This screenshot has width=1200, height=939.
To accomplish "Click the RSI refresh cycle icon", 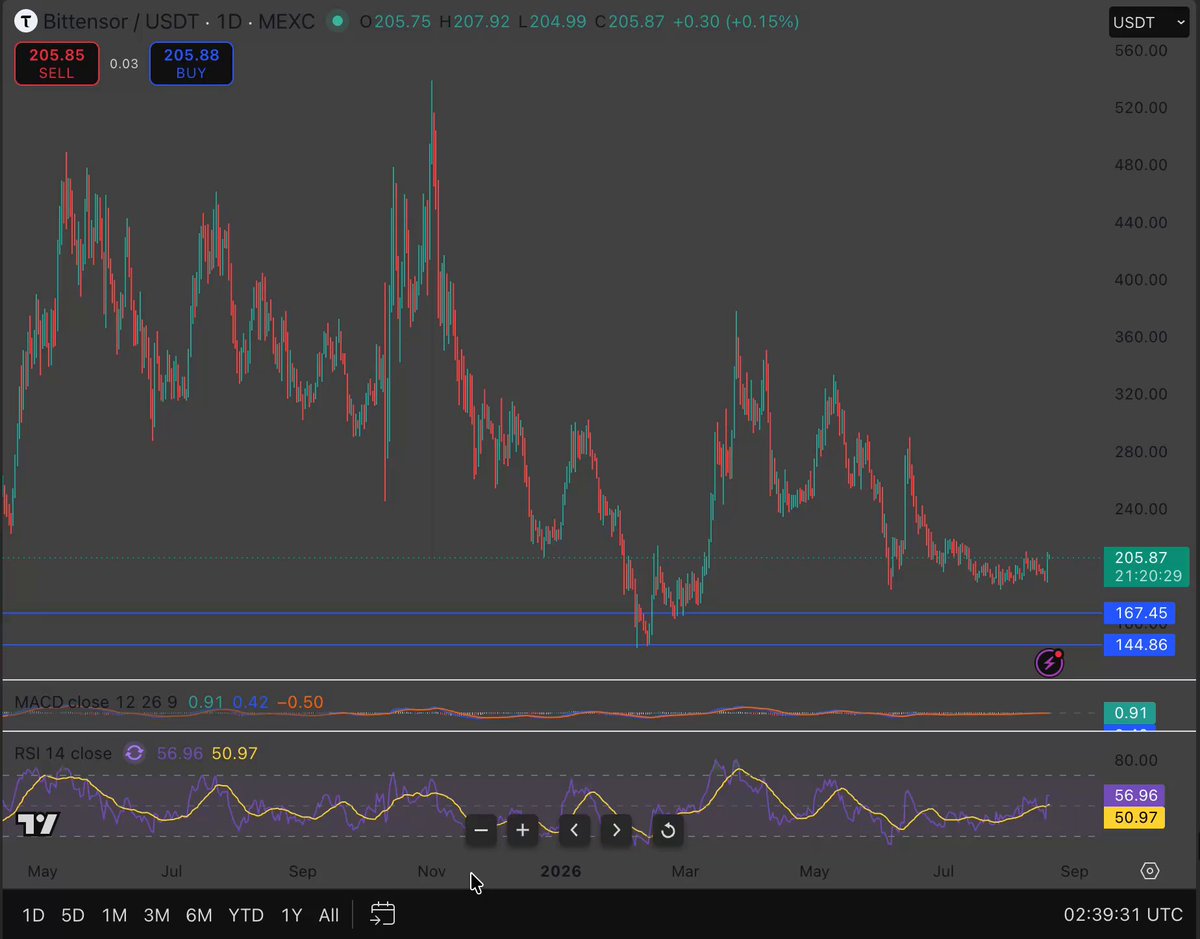I will coord(134,753).
